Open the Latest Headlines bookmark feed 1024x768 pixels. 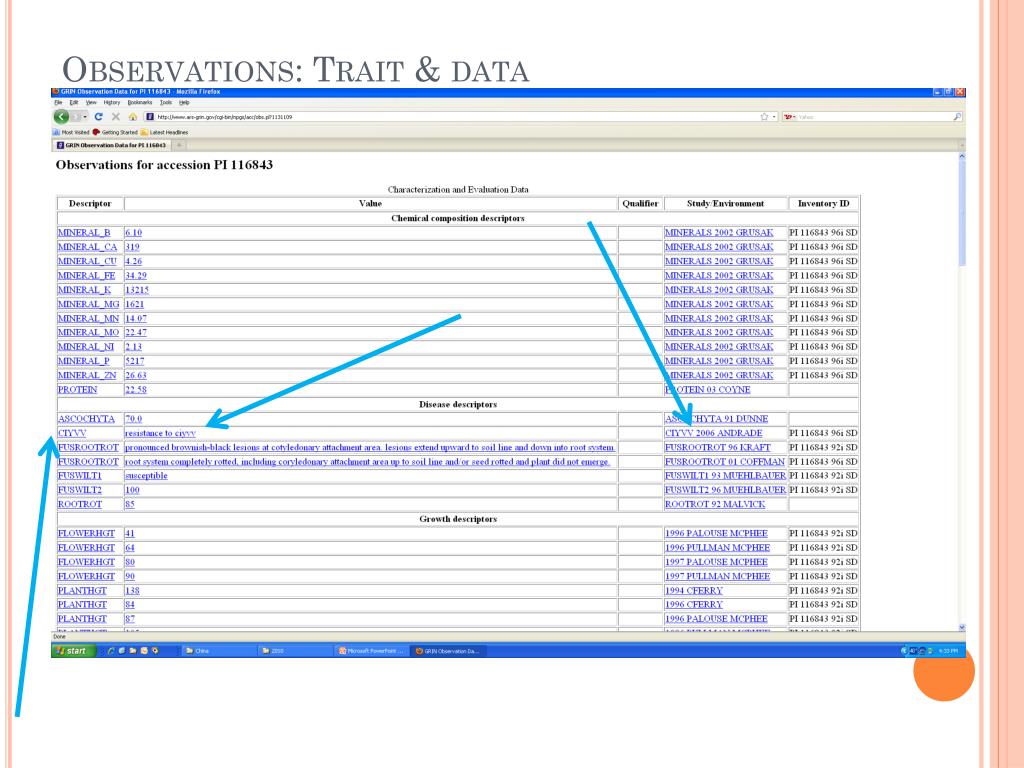click(x=164, y=132)
